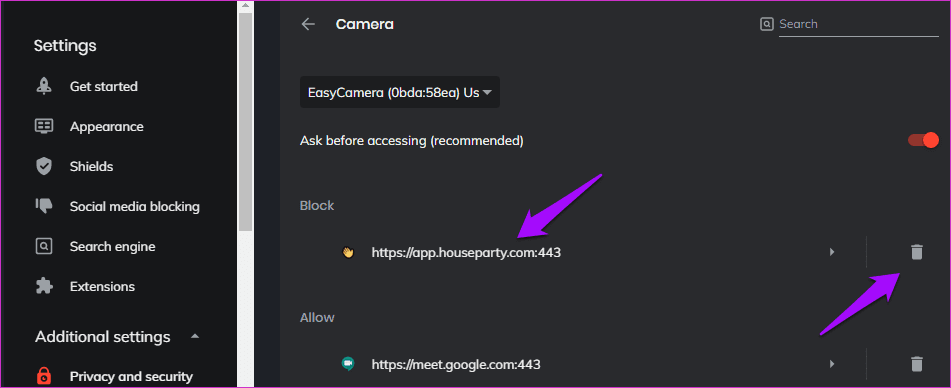This screenshot has width=951, height=388.
Task: Remove meet.google.com using its trash icon
Action: 916,364
